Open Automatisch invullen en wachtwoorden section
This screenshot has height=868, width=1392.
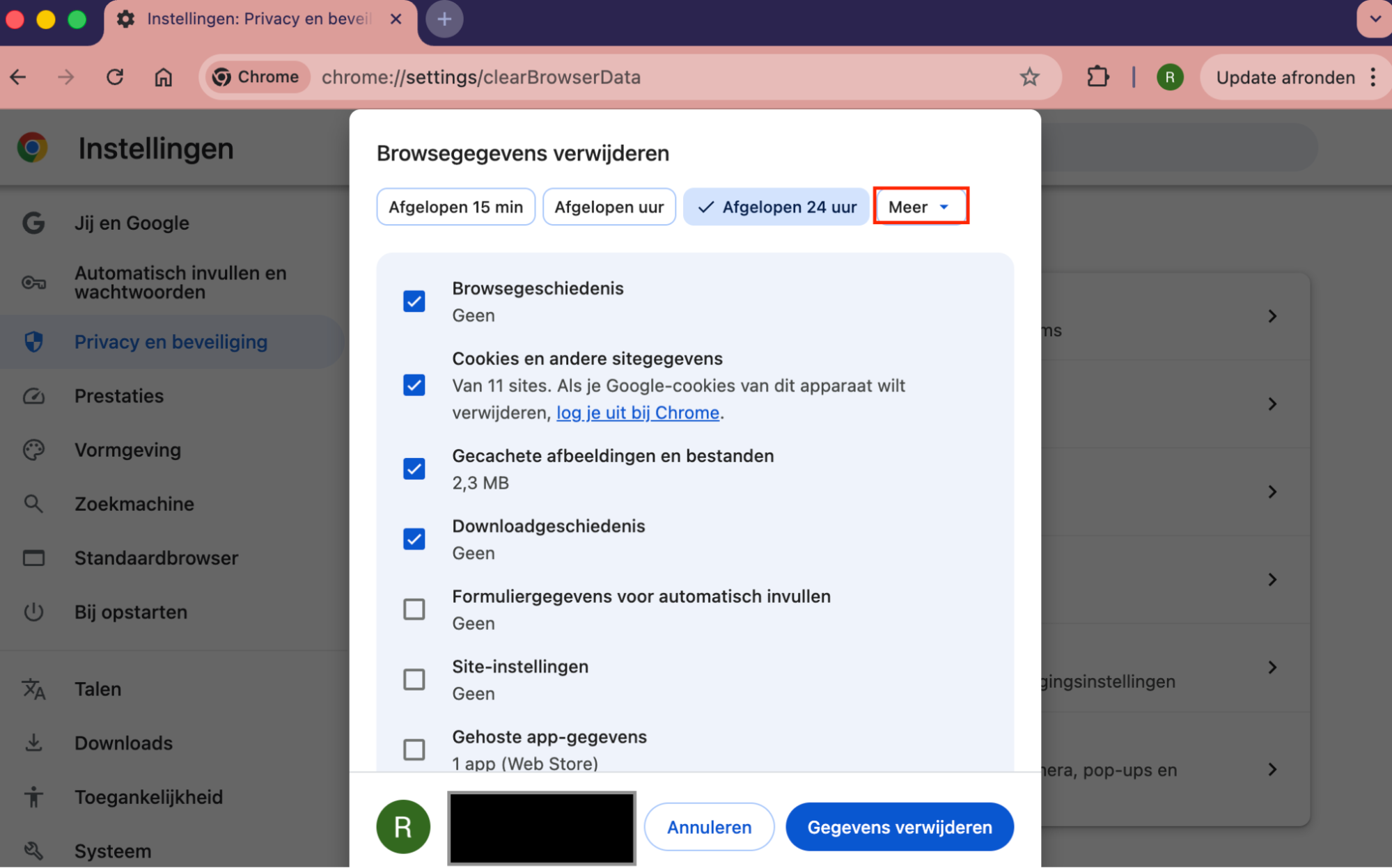(x=173, y=283)
